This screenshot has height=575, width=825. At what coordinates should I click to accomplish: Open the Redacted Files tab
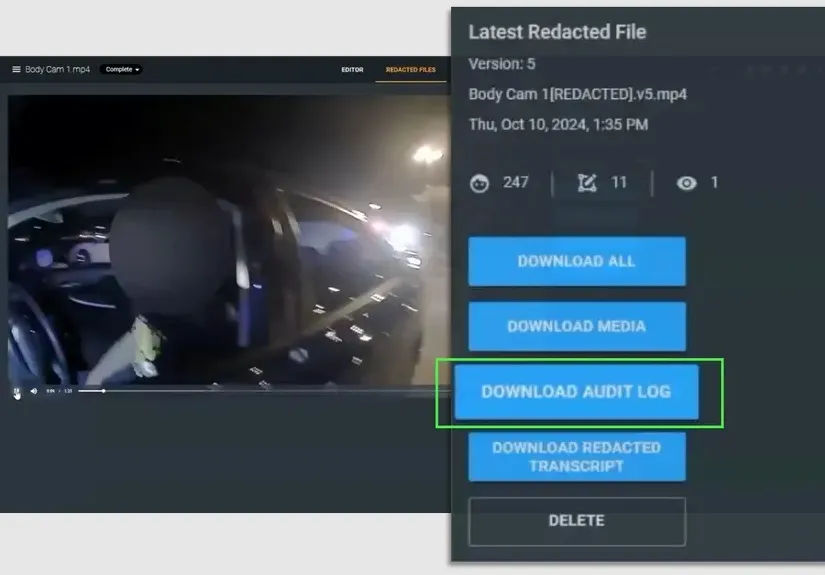410,69
